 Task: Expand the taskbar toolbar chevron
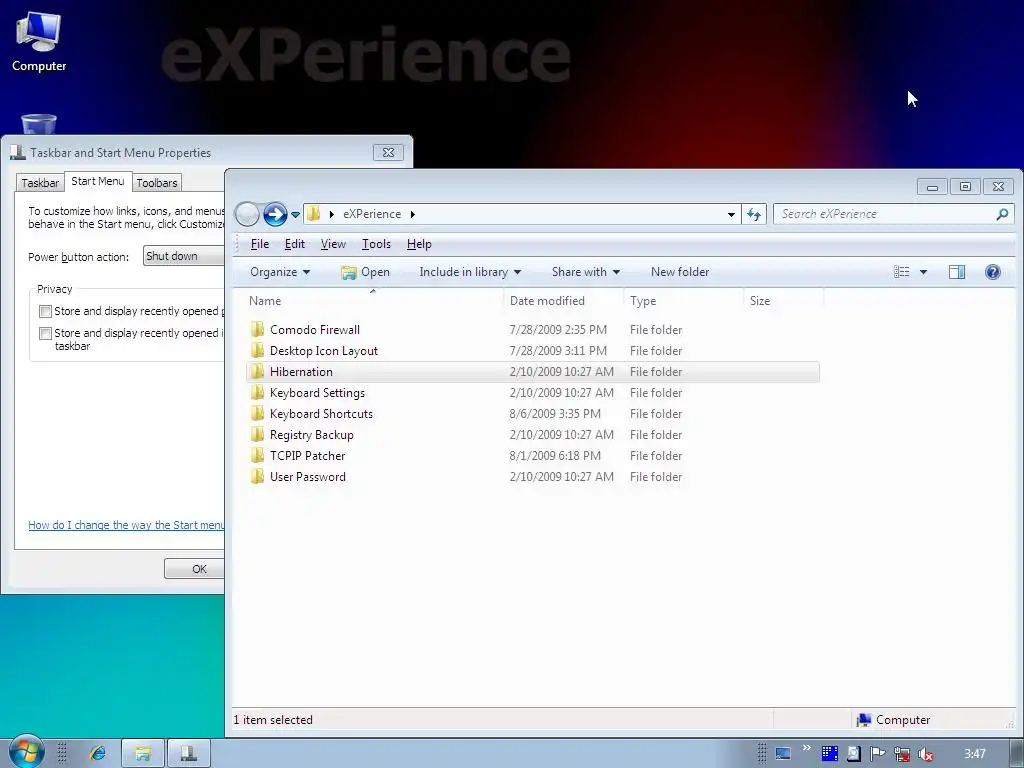click(x=807, y=748)
